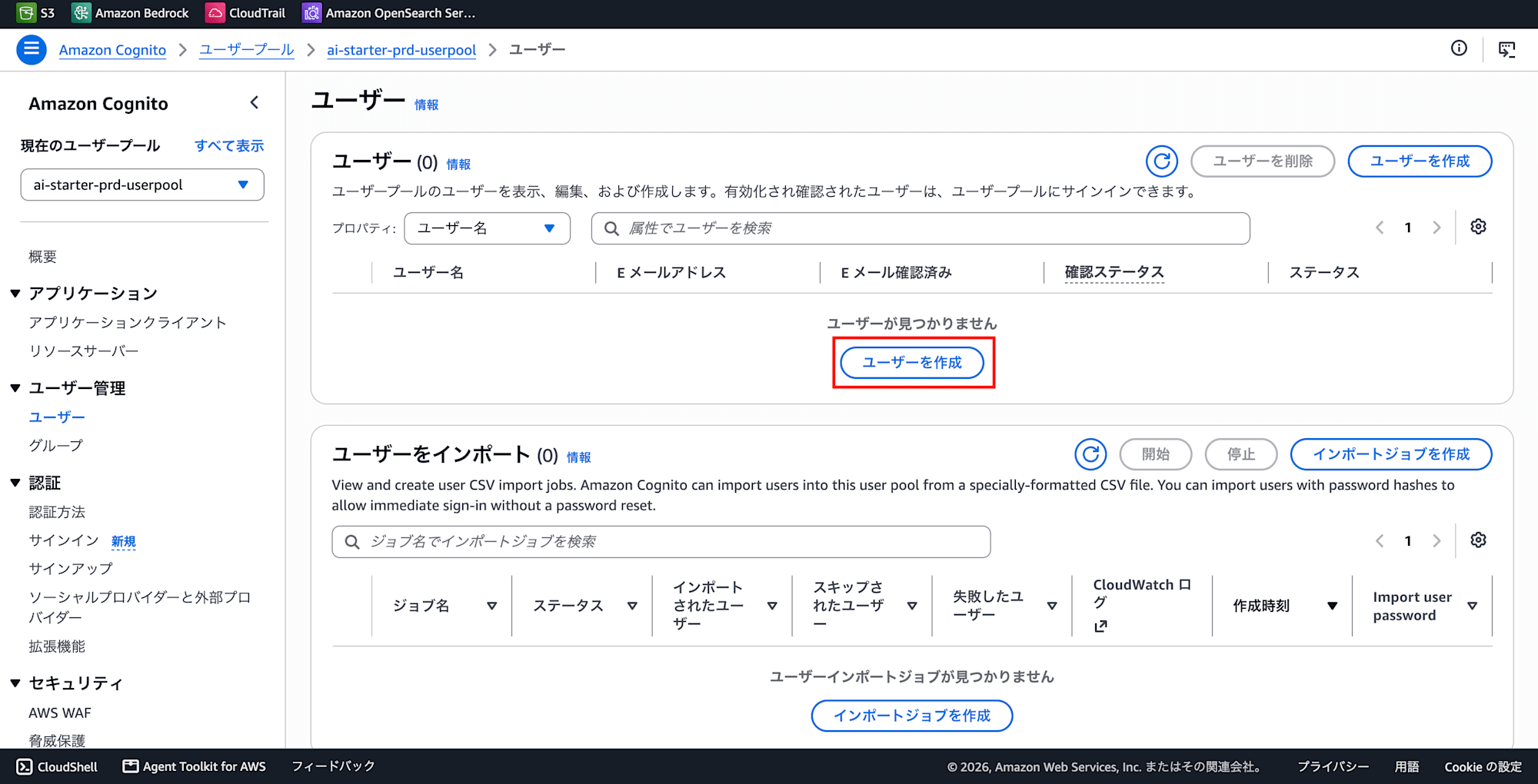Open サインアップ in the sidebar
1538x784 pixels.
click(x=71, y=569)
